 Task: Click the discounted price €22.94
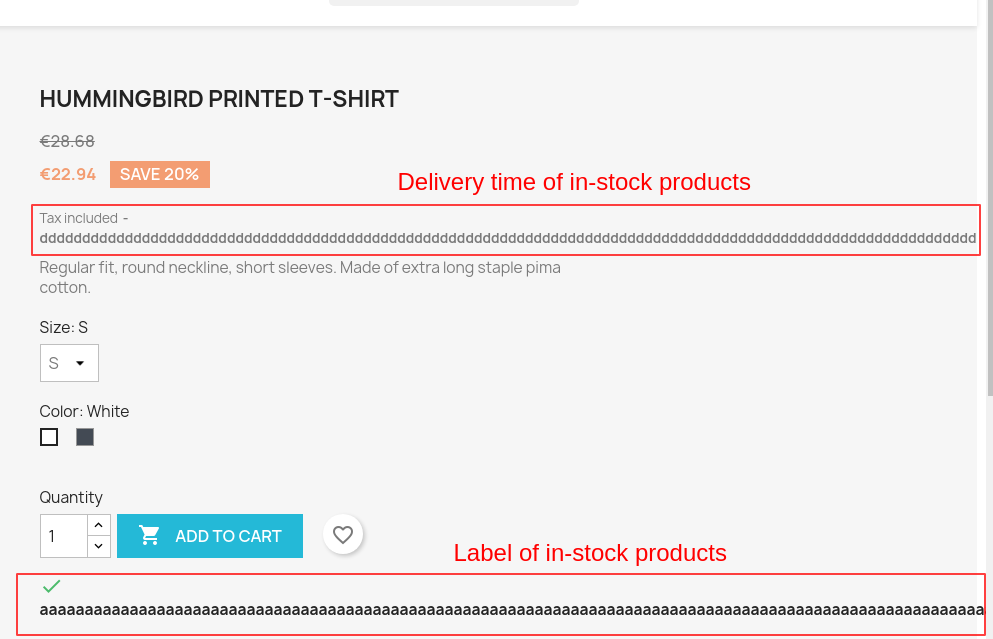[67, 174]
